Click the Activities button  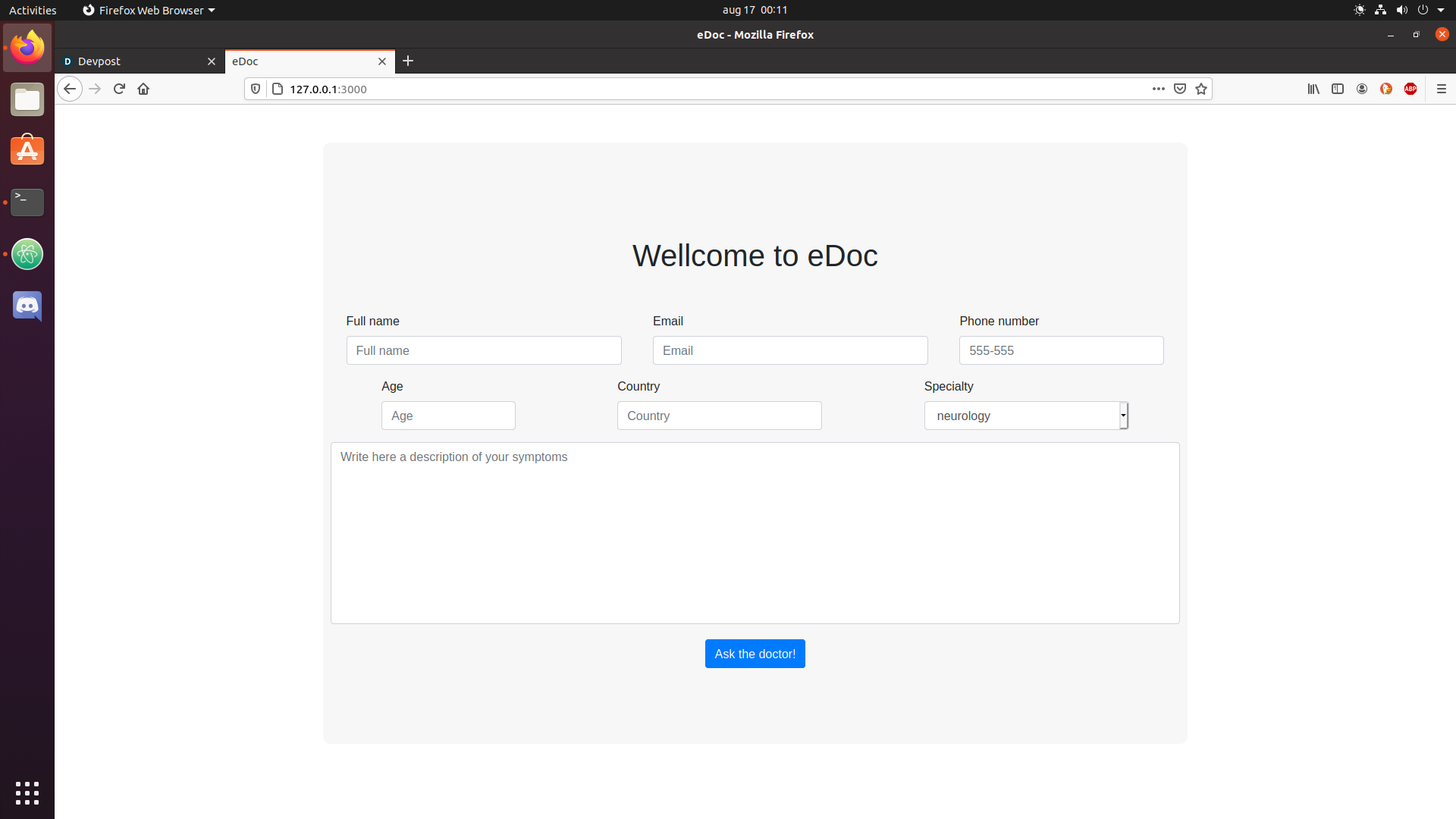[x=33, y=10]
